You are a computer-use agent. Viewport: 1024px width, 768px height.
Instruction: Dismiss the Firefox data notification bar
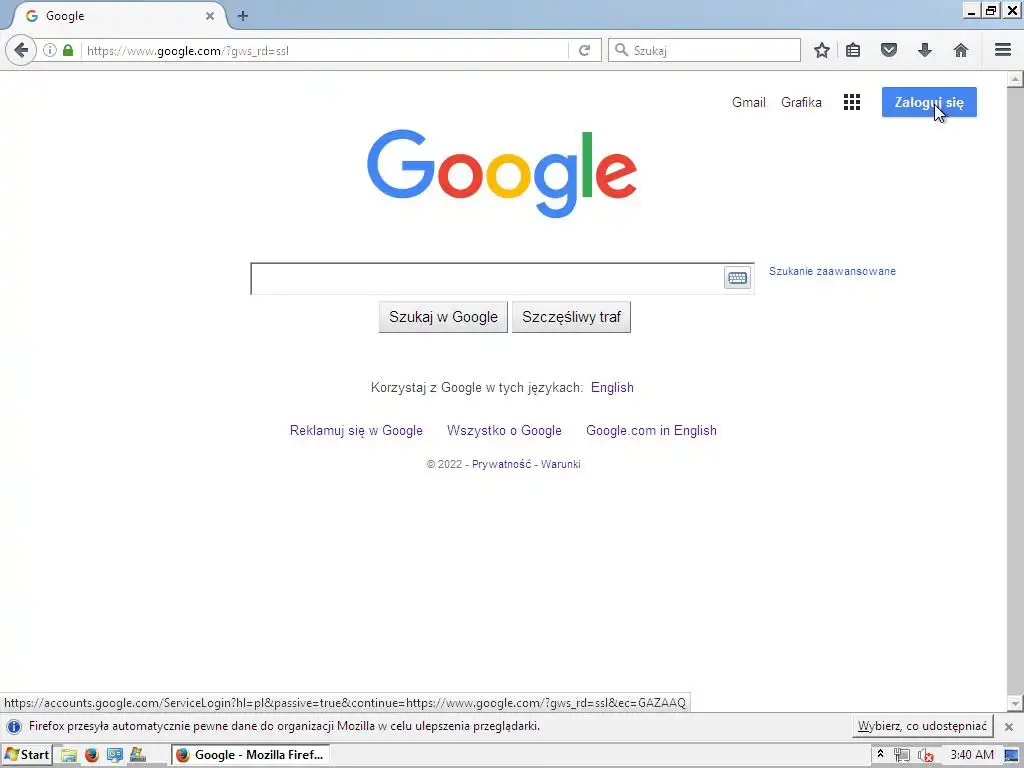(1008, 727)
